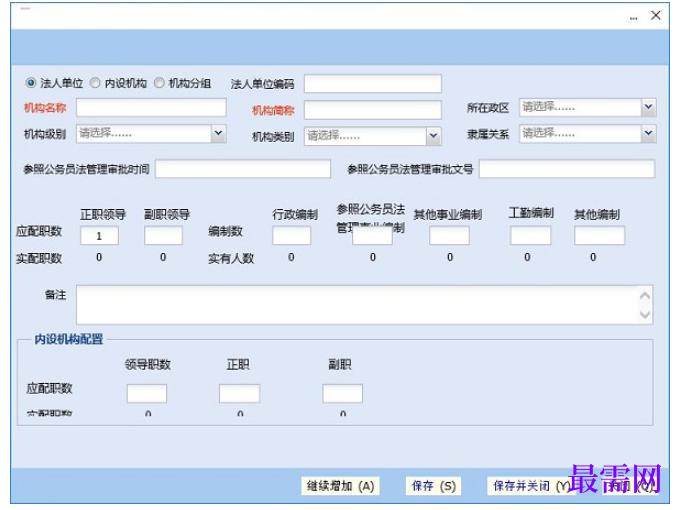Image resolution: width=680 pixels, height=510 pixels.
Task: Click the 备注 scrollbar down arrow
Action: tap(645, 314)
